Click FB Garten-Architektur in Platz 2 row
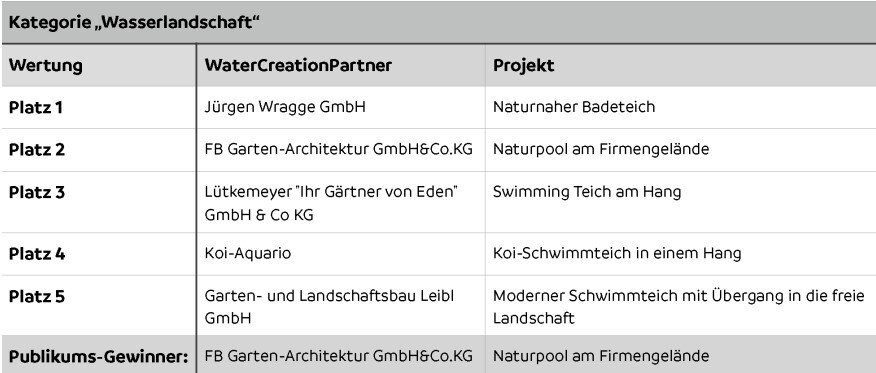 (x=339, y=149)
